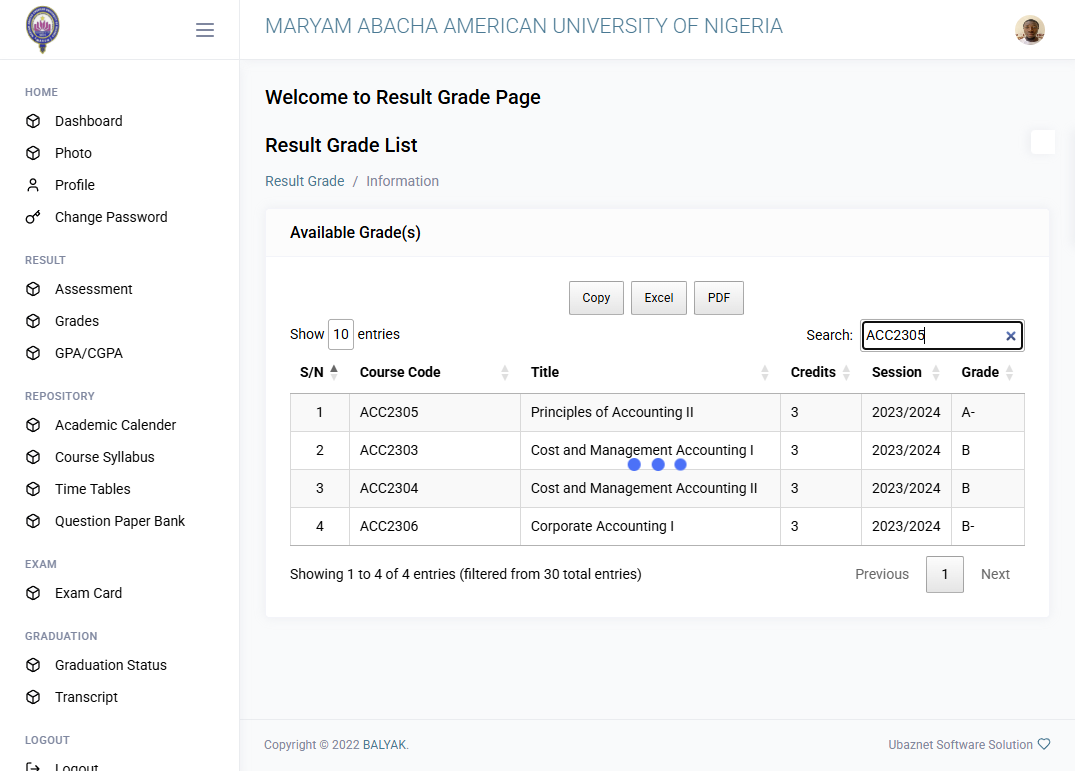This screenshot has height=771, width=1075.
Task: Sort table by Grade column arrows
Action: click(x=1009, y=372)
